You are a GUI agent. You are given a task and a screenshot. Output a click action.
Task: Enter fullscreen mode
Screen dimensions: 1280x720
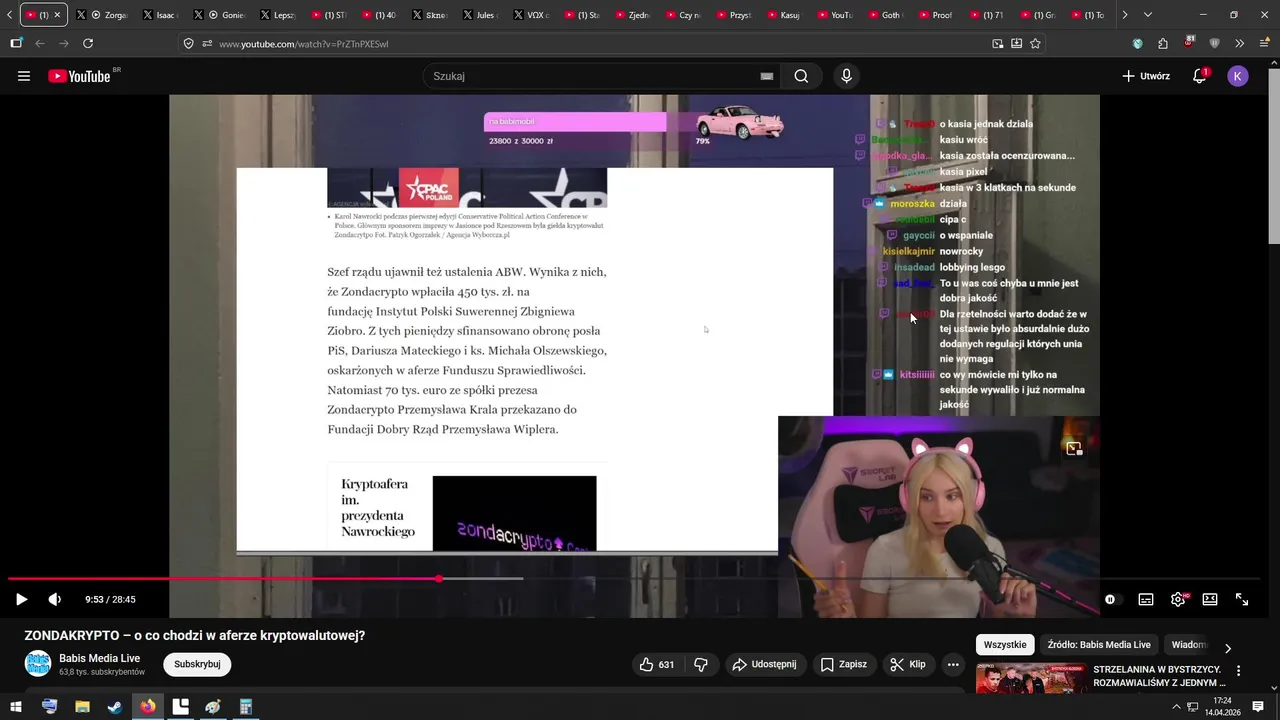[x=1242, y=599]
